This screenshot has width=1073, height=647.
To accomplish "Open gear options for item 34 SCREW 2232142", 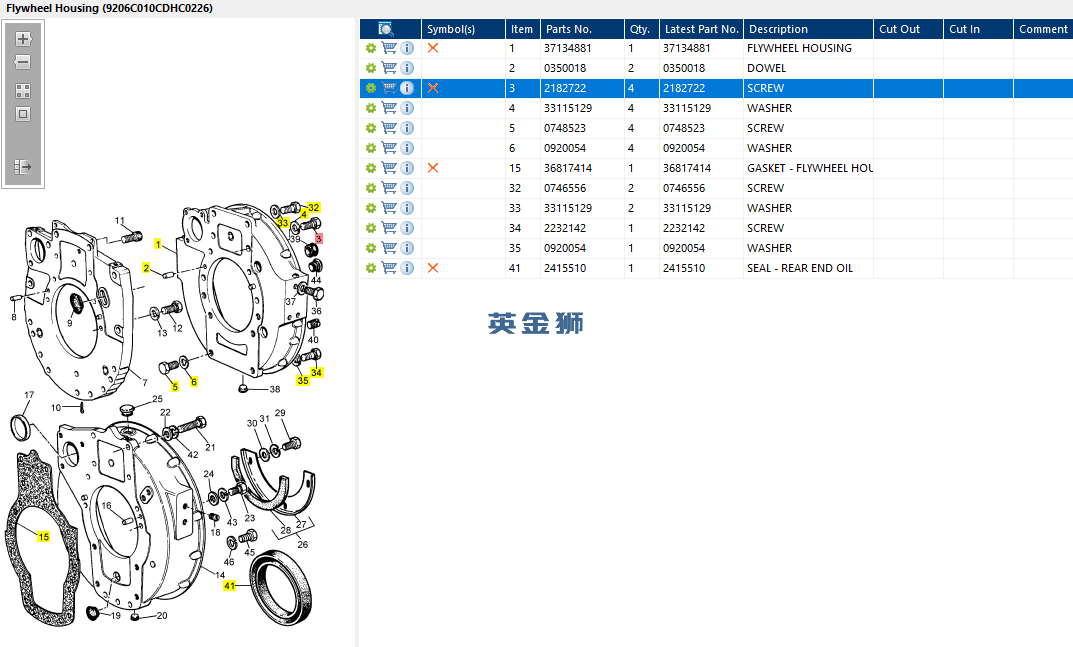I will point(371,228).
